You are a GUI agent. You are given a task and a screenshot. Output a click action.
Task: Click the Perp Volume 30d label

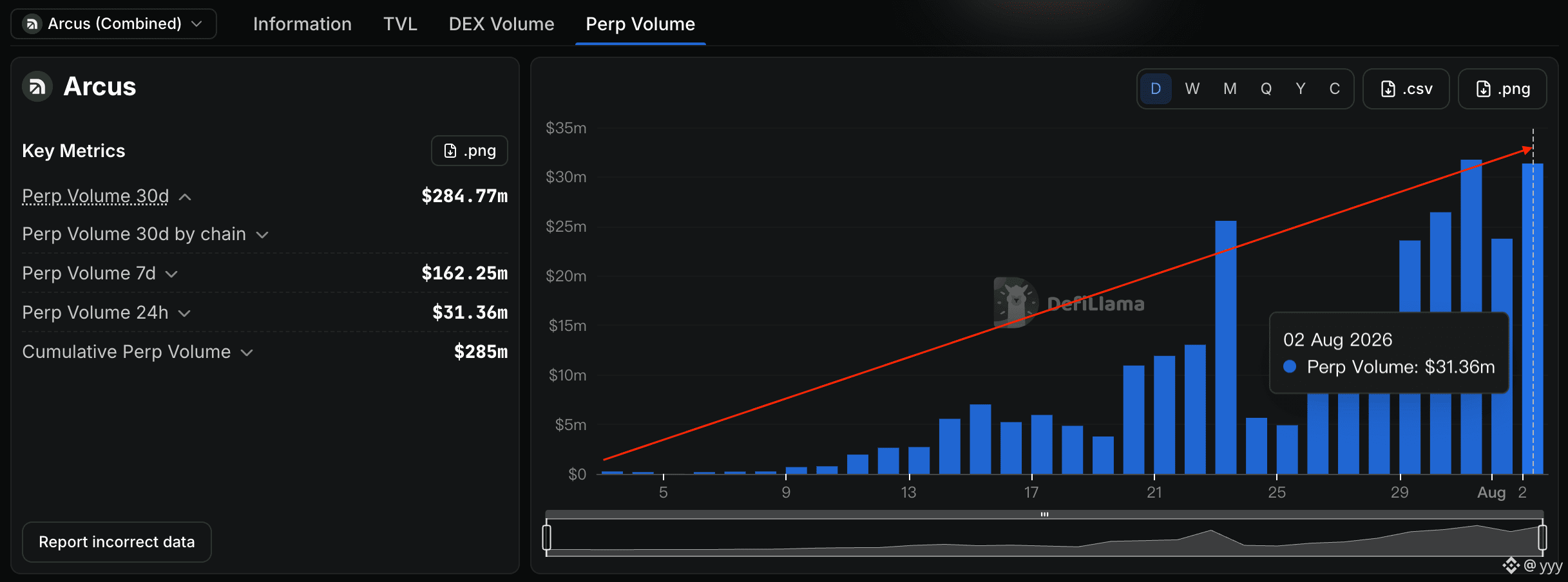(x=95, y=196)
